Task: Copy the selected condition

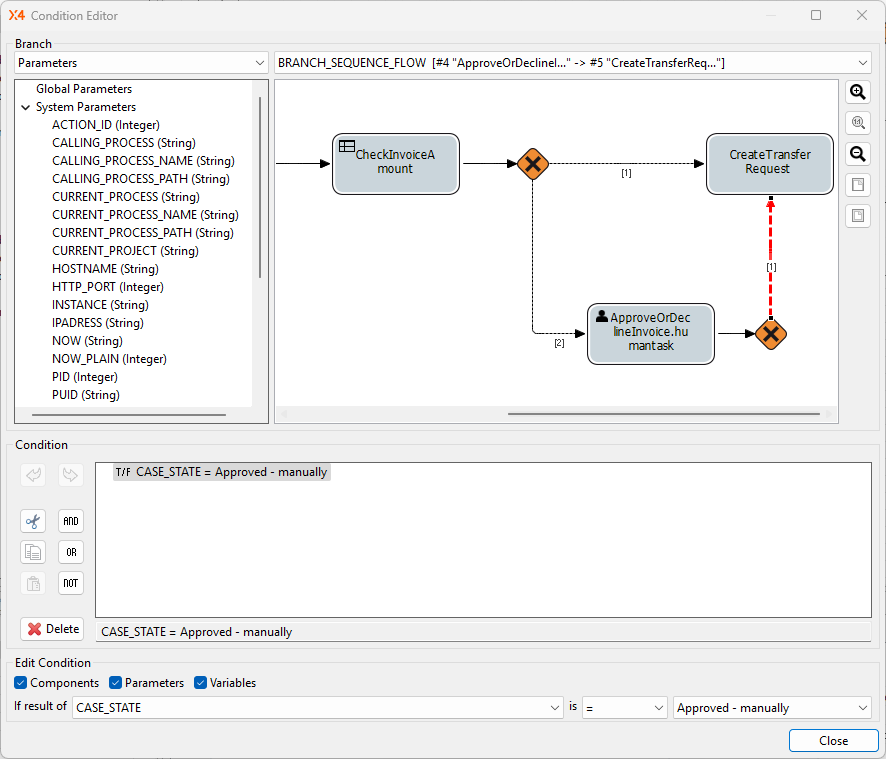Action: [x=33, y=552]
